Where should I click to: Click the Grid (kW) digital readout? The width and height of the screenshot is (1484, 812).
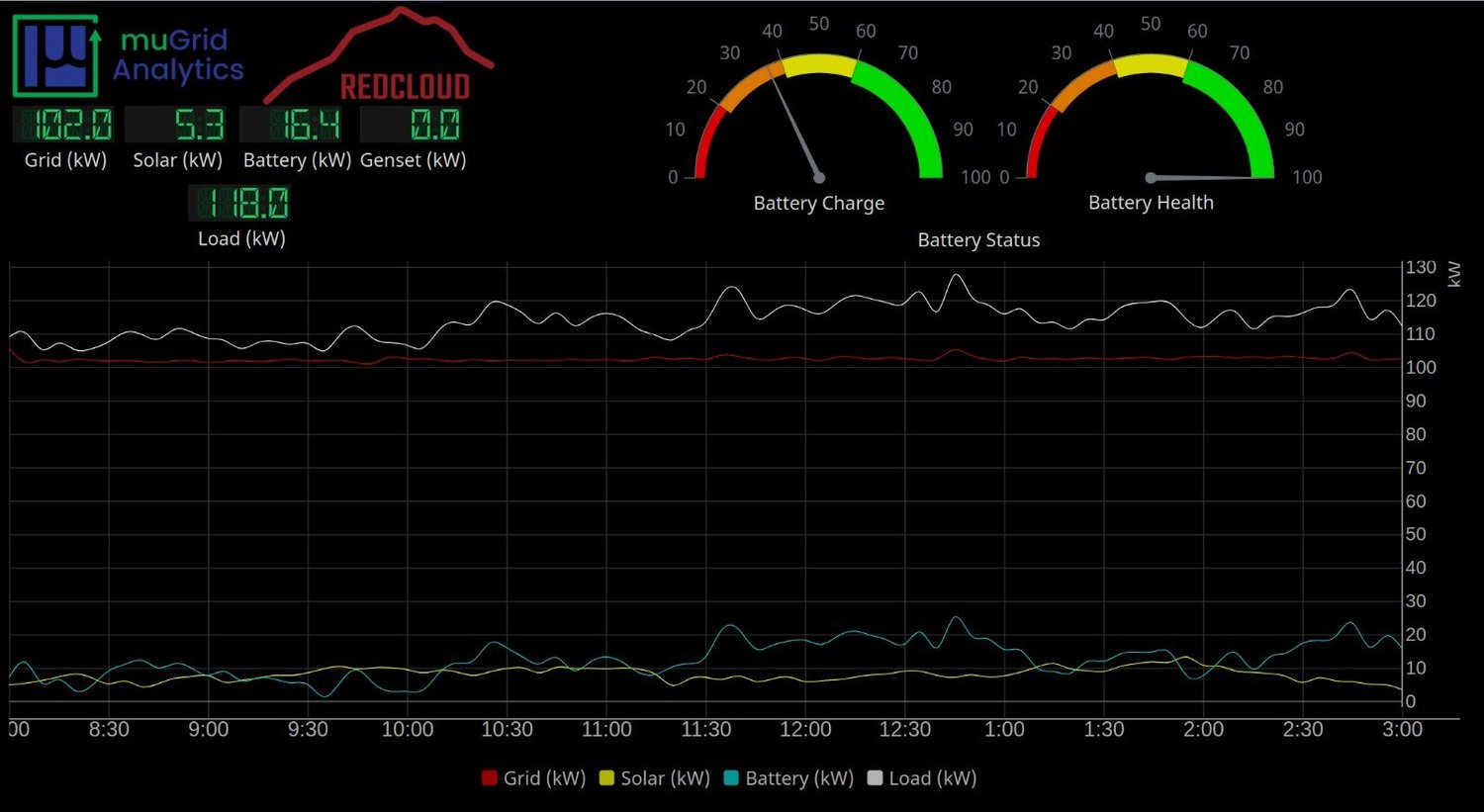63,124
